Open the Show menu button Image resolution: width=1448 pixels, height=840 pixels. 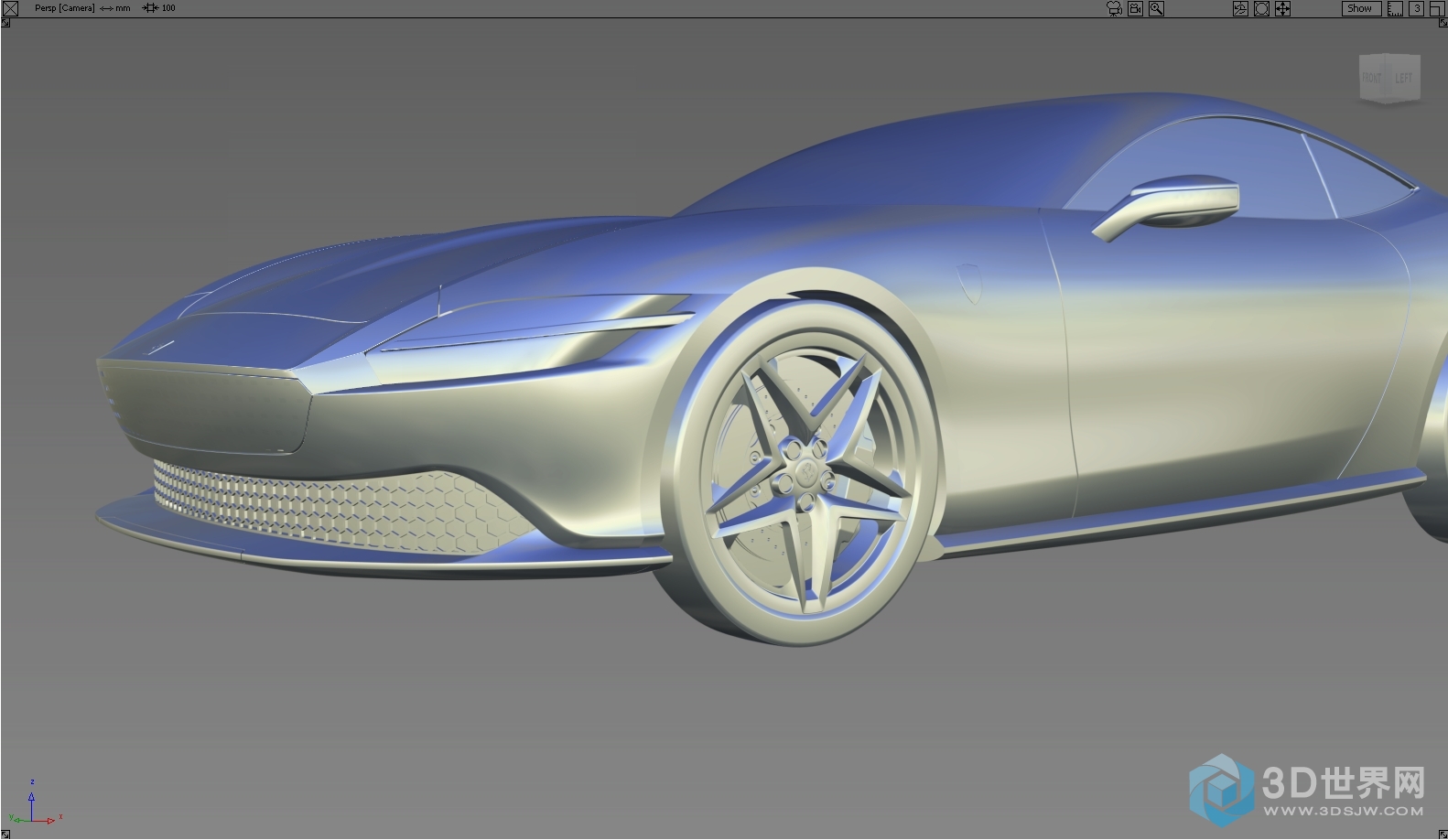point(1362,8)
